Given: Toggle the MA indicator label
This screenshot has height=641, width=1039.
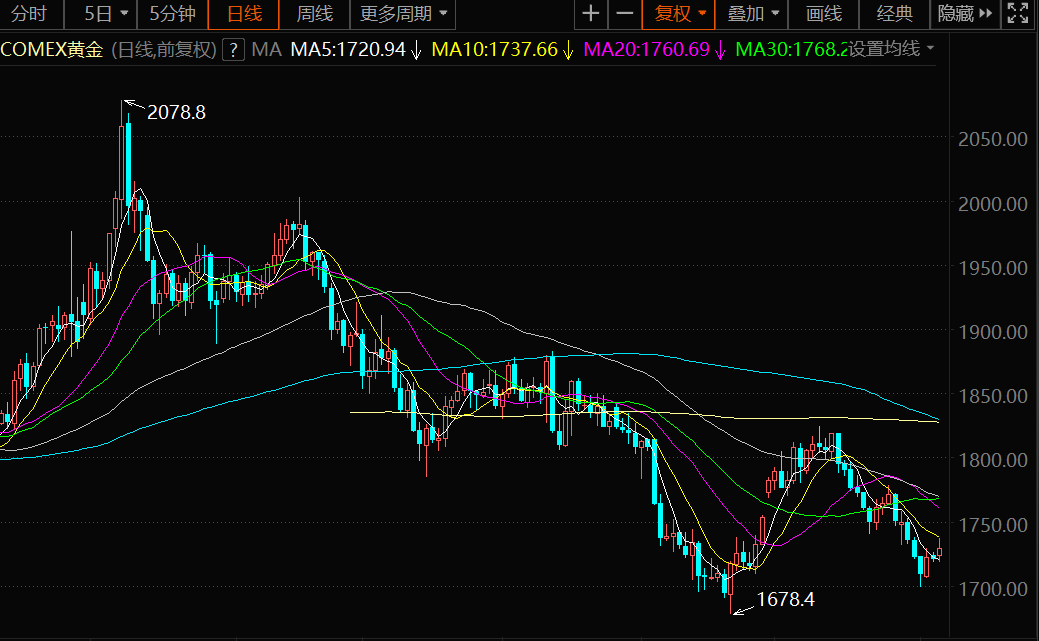Looking at the screenshot, I should [266, 49].
